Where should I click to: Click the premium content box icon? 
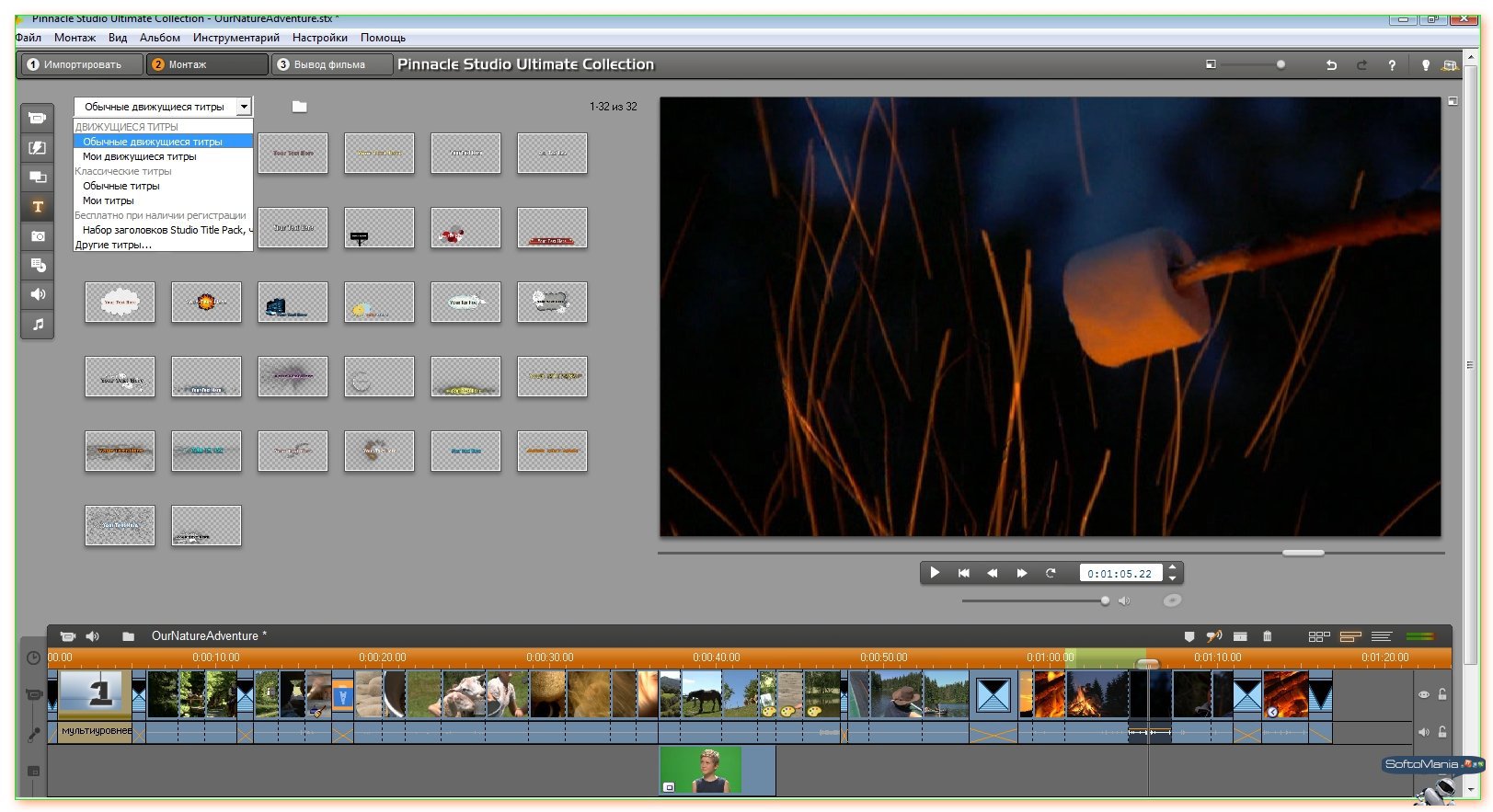[1450, 64]
